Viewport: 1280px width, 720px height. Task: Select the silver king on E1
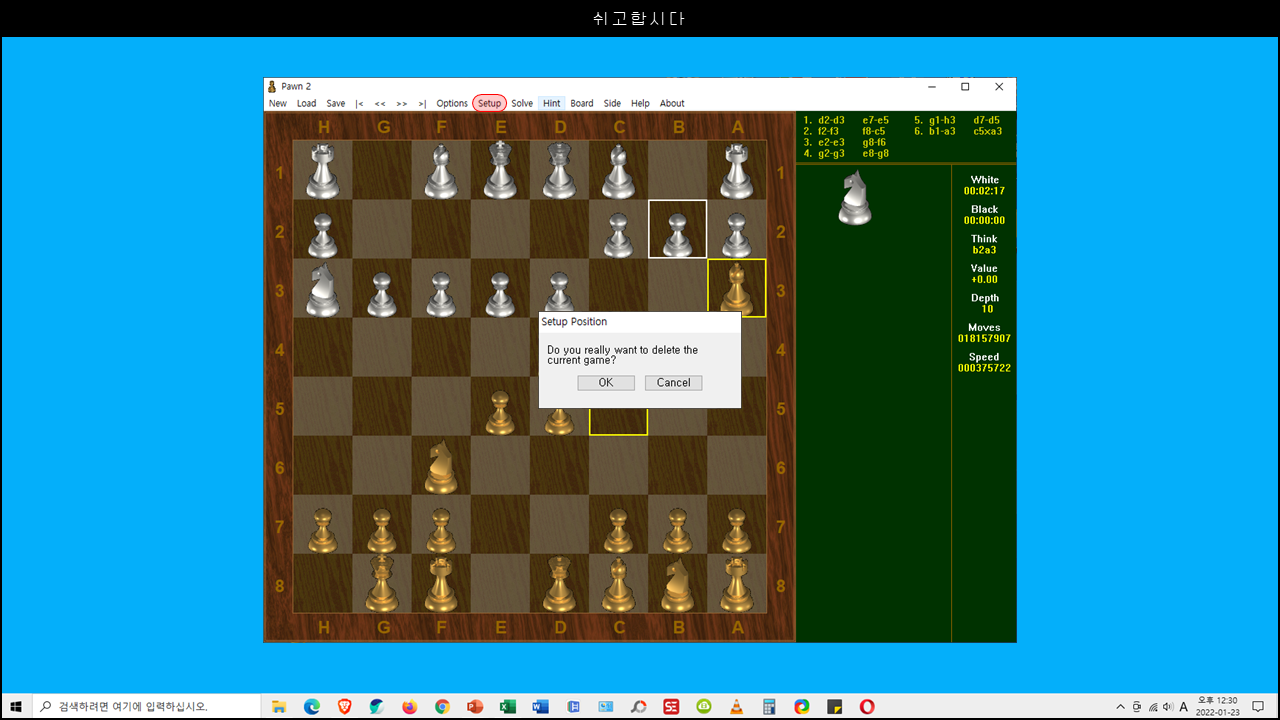(499, 169)
